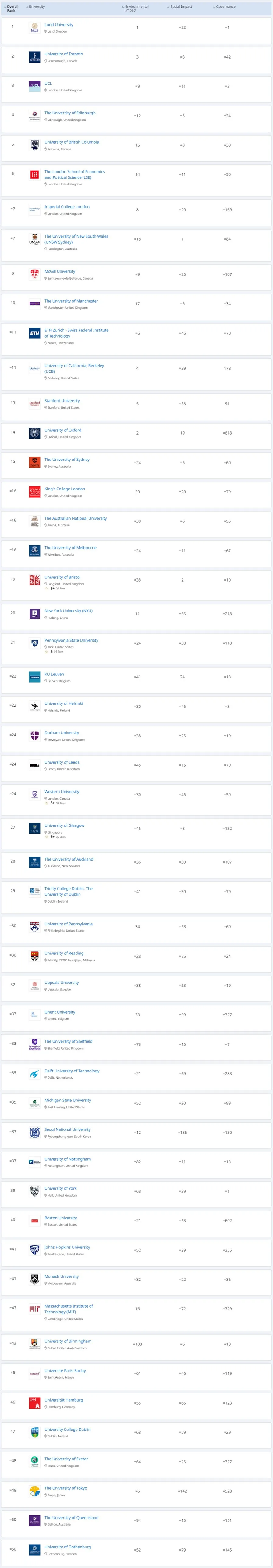This screenshot has width=273, height=1568.
Task: Click the red LSE logo
Action: (x=35, y=175)
